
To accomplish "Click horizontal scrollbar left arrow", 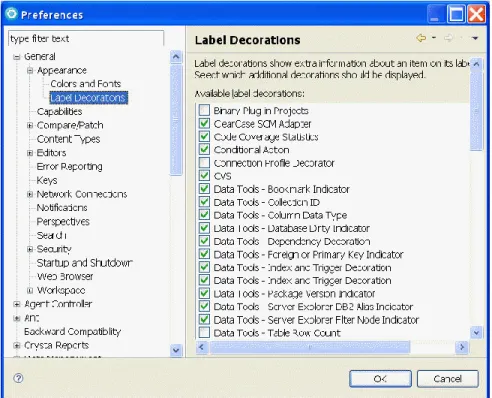I will click(x=201, y=347).
